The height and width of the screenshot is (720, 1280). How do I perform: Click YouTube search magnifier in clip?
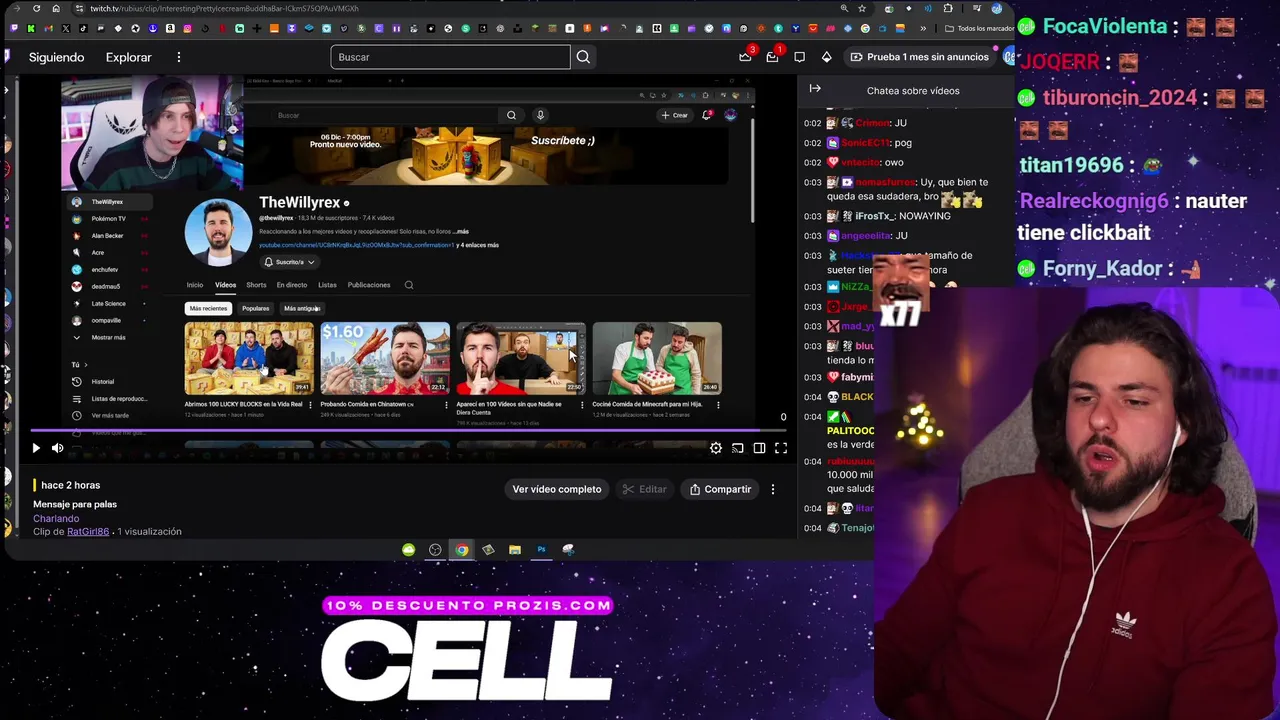(511, 115)
